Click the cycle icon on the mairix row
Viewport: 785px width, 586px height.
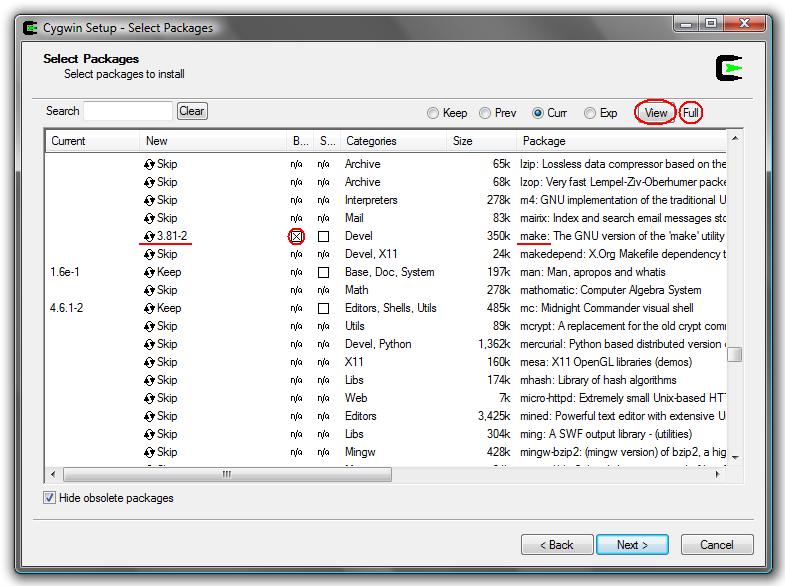pyautogui.click(x=149, y=218)
